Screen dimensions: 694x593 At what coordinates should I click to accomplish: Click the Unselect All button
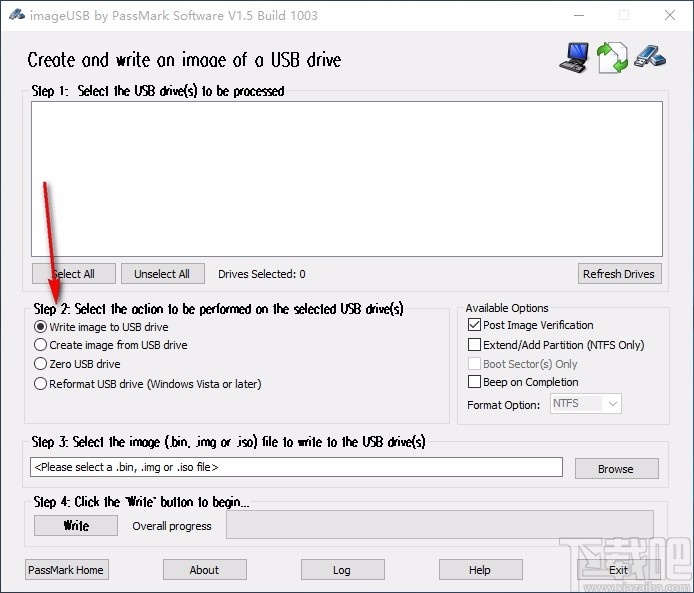pos(162,274)
